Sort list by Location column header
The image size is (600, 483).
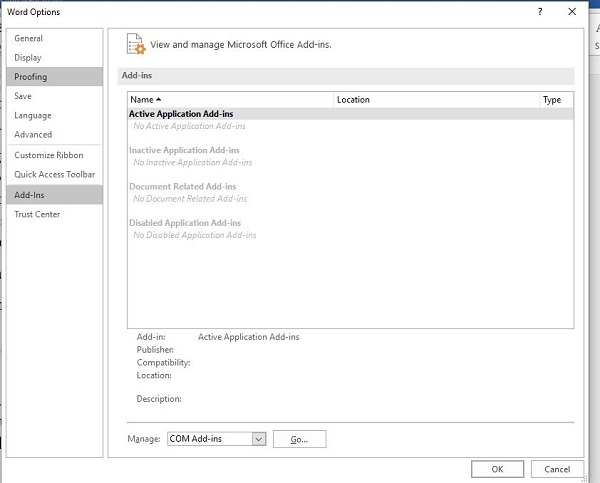click(x=435, y=100)
